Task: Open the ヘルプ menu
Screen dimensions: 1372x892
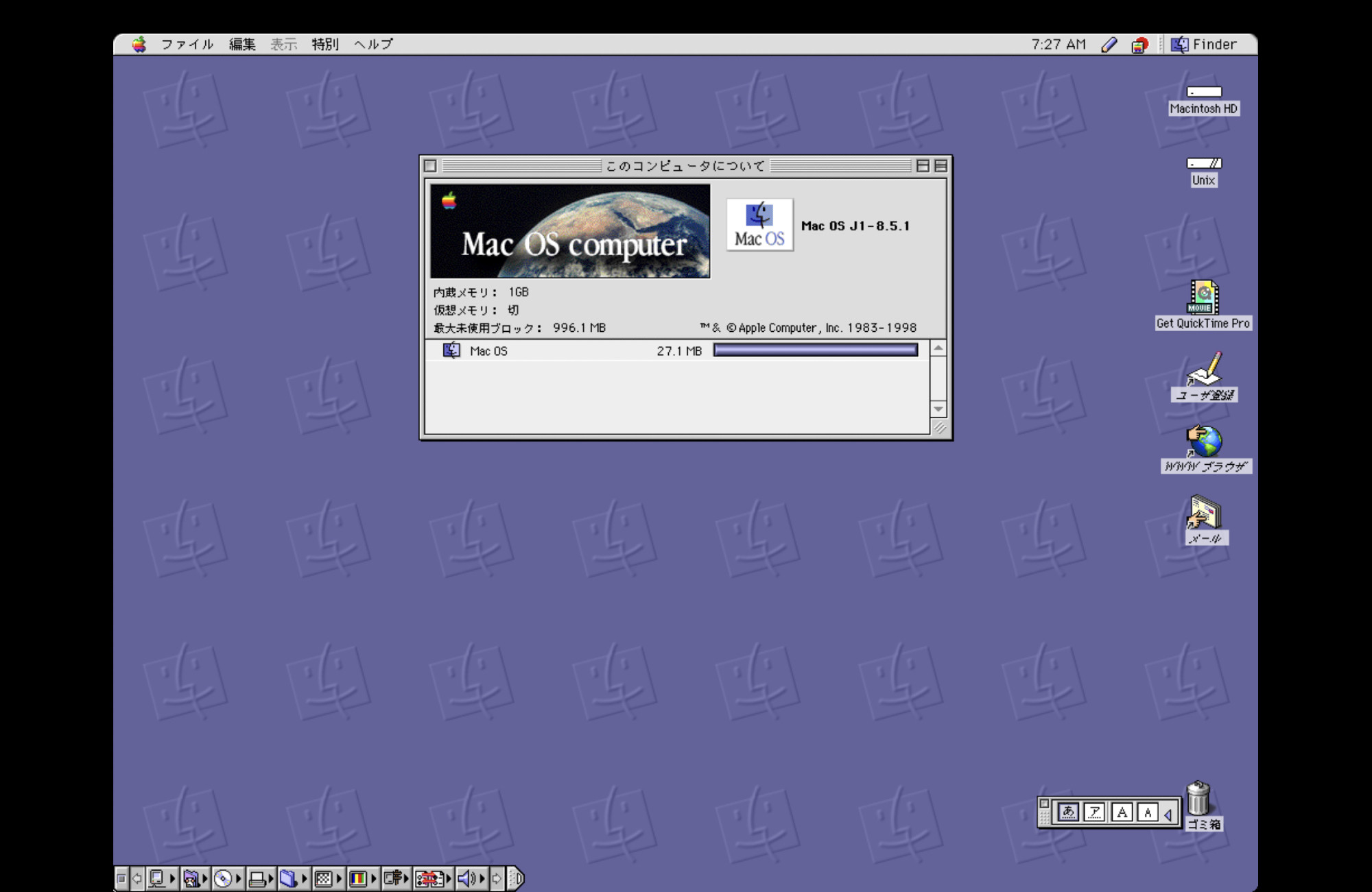Action: point(373,45)
